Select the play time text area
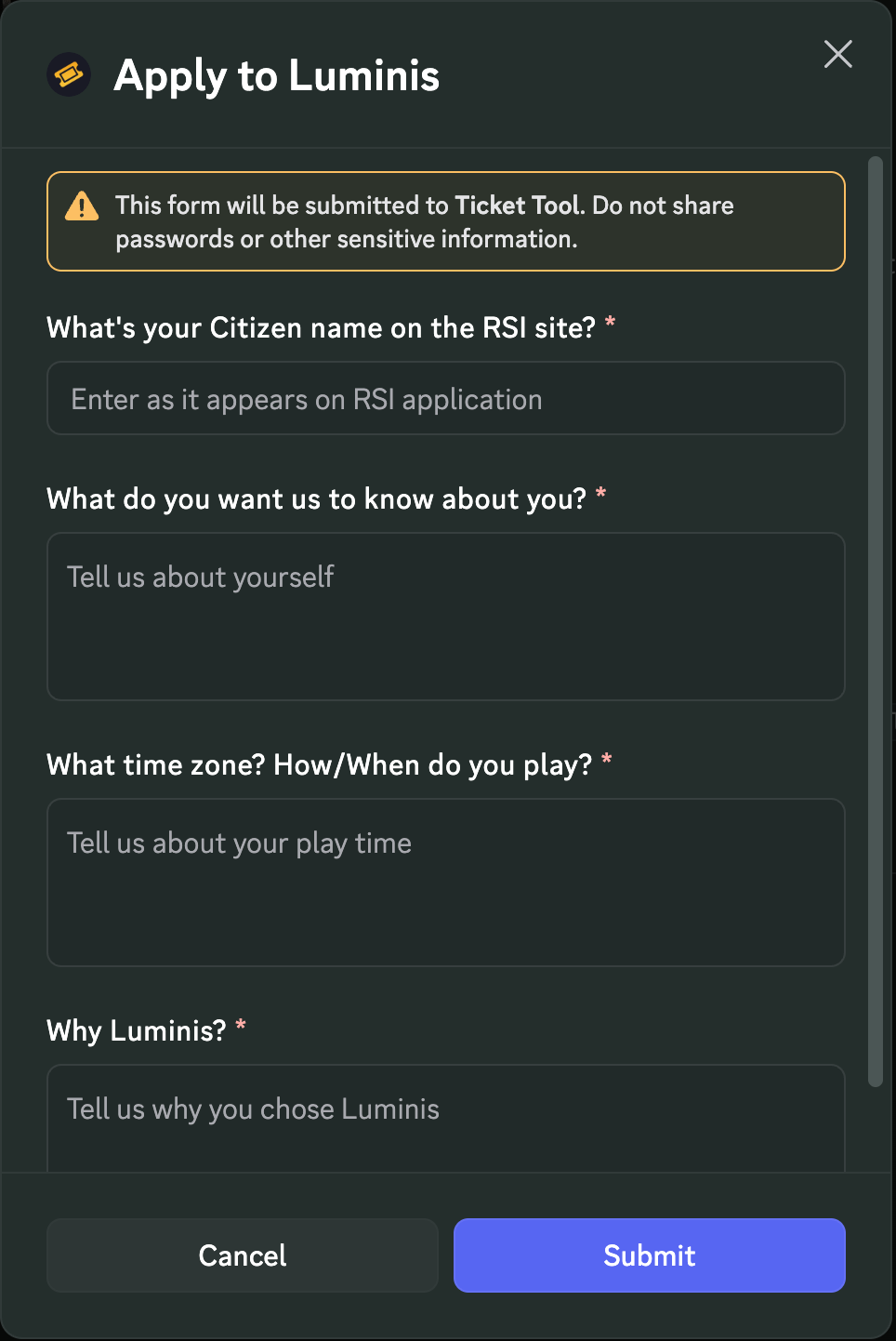The height and width of the screenshot is (1341, 896). click(x=445, y=882)
